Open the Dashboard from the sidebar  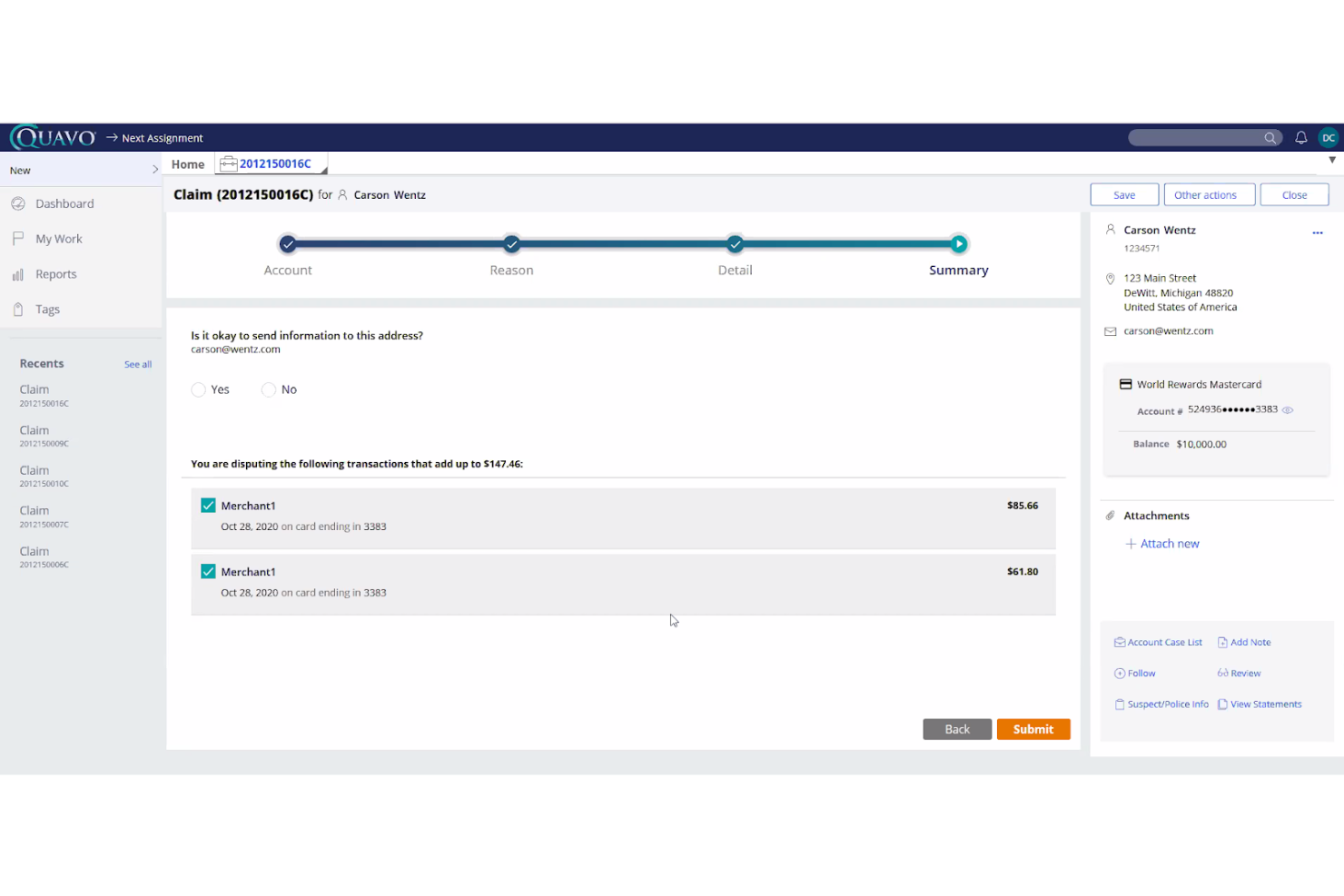click(64, 203)
